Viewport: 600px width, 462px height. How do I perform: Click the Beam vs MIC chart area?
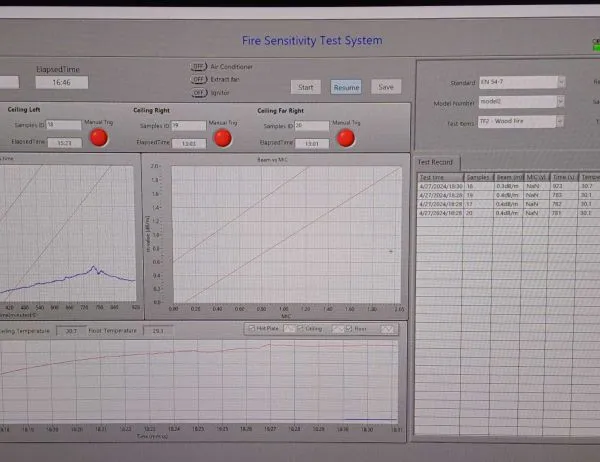[x=287, y=234]
